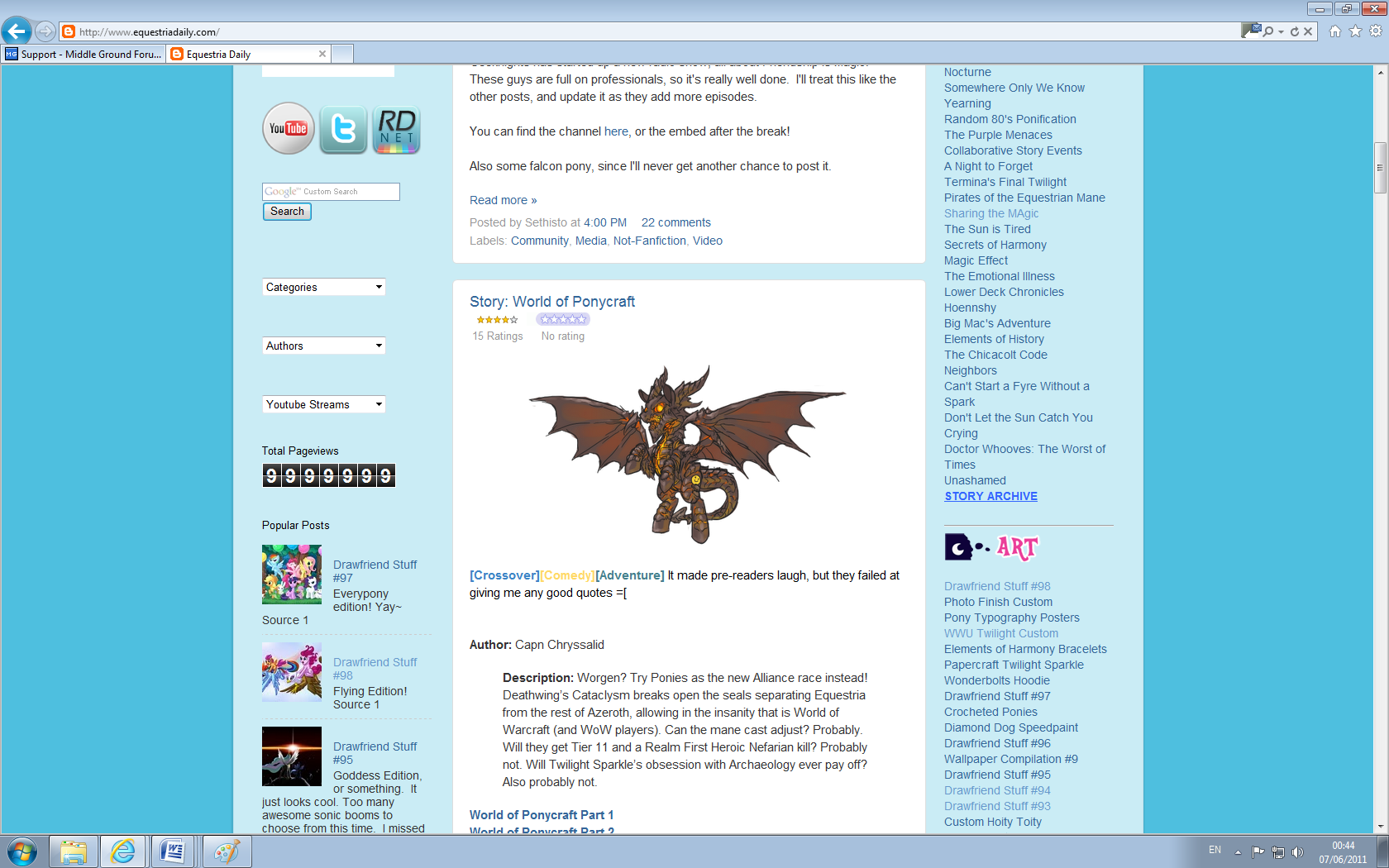The image size is (1389, 868).
Task: Click the dragon pony story image
Action: 688,455
